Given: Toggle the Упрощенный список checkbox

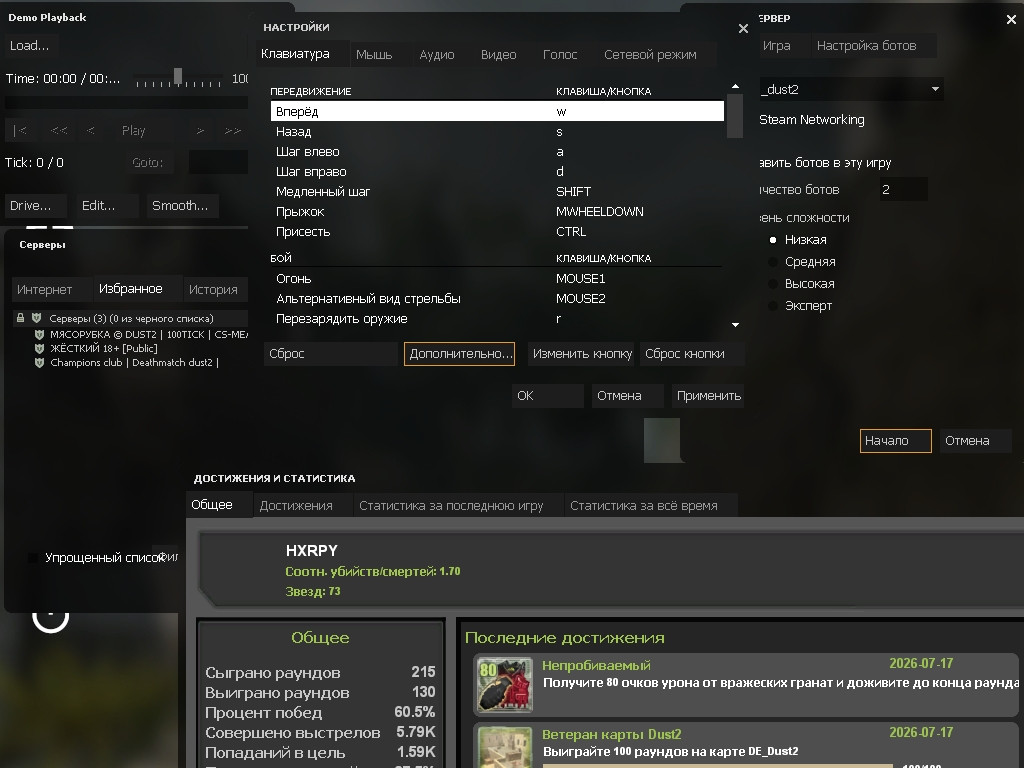Looking at the screenshot, I should click(x=33, y=558).
